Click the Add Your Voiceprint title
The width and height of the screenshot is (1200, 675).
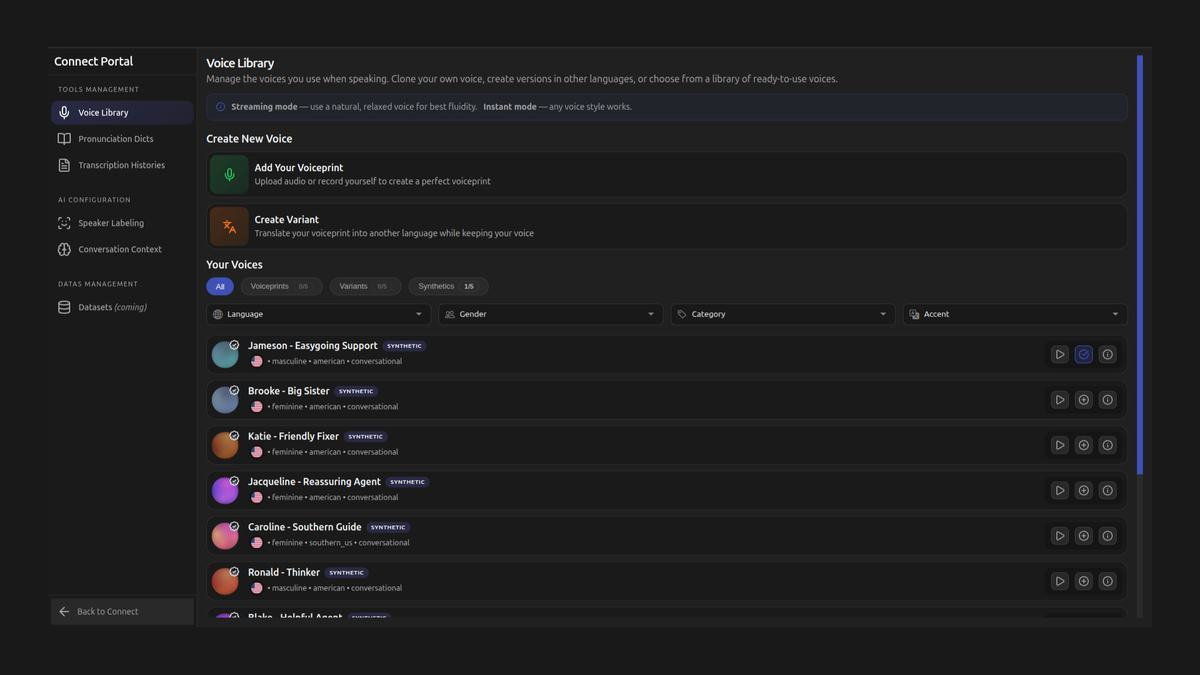(x=299, y=168)
